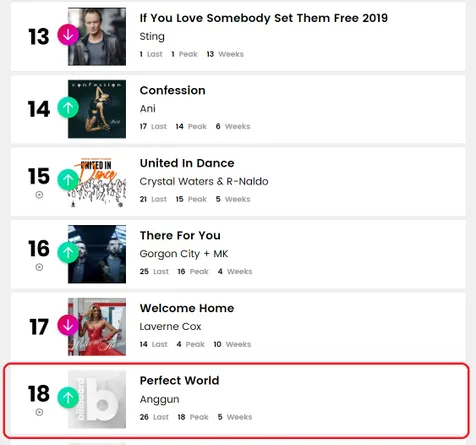Image resolution: width=476 pixels, height=445 pixels.
Task: Click the green up arrow for There For You
Action: 68,252
